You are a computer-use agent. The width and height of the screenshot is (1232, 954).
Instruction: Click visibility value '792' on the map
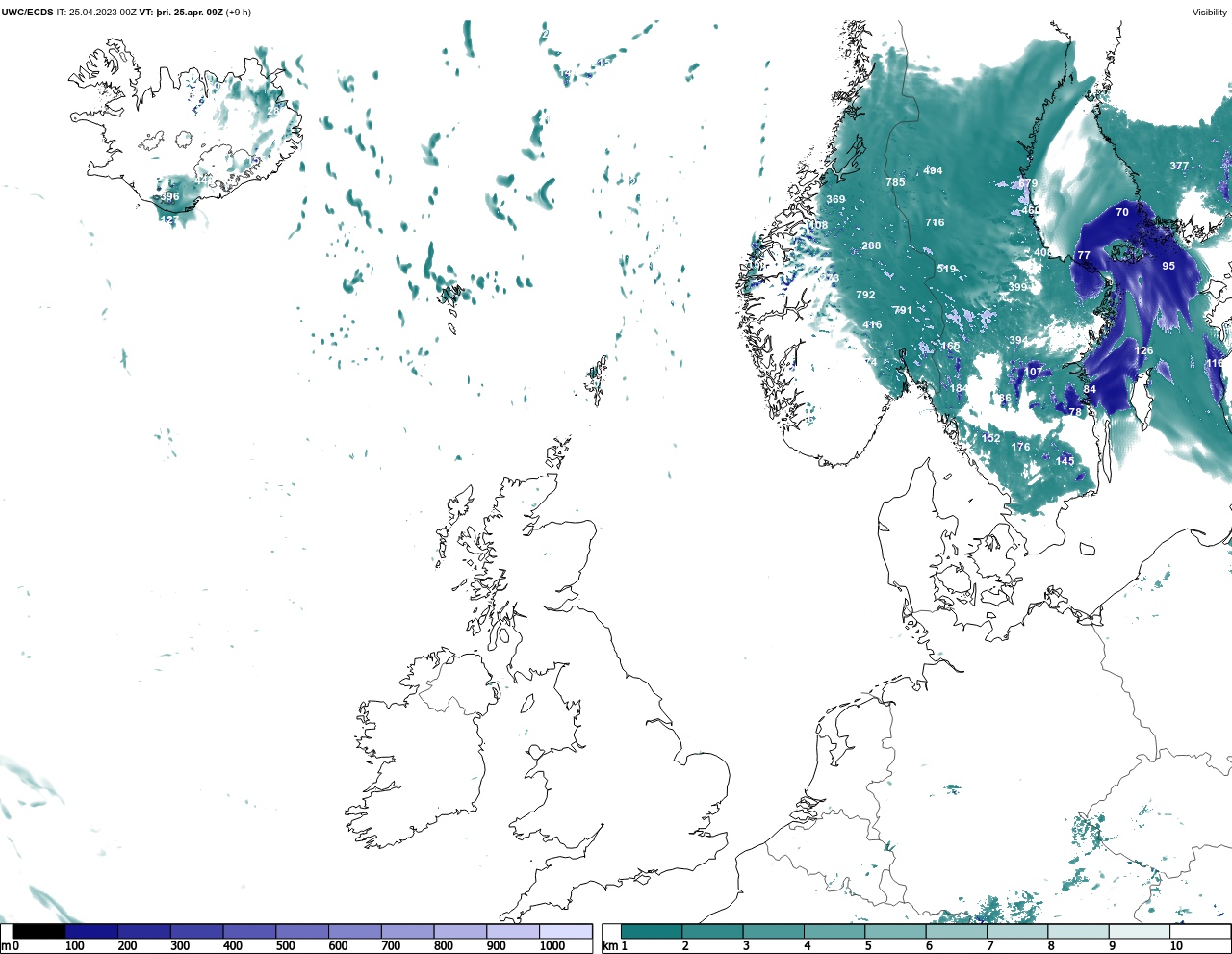pyautogui.click(x=865, y=295)
